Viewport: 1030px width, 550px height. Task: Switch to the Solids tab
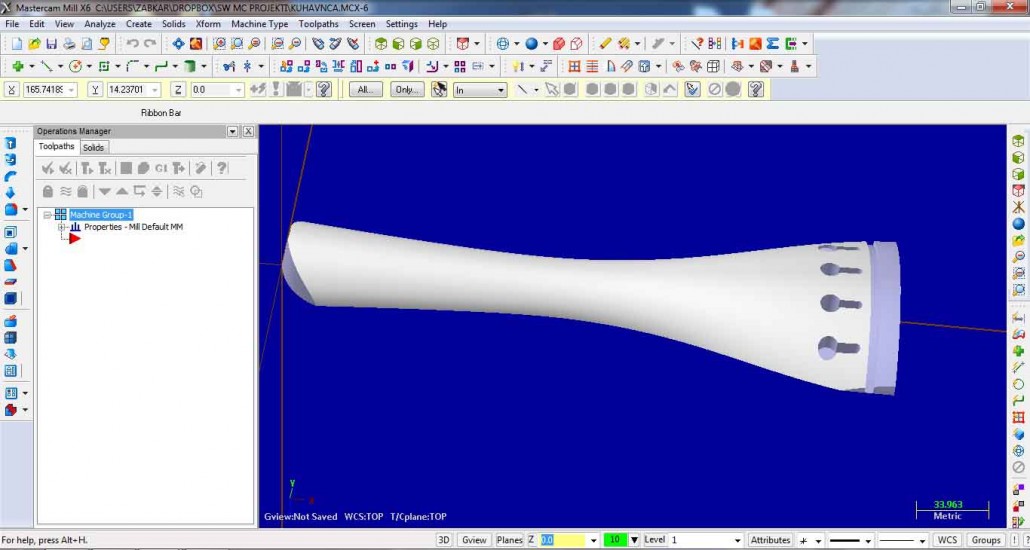point(93,147)
